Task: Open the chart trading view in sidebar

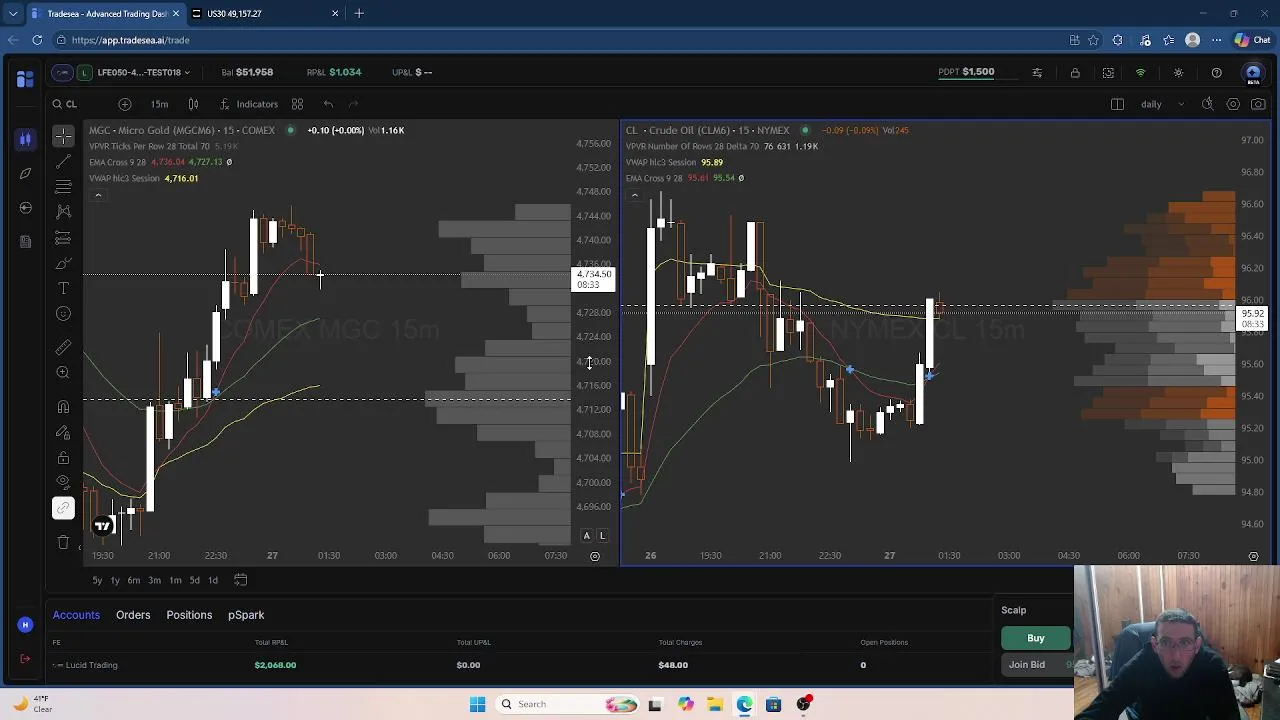Action: [x=25, y=139]
